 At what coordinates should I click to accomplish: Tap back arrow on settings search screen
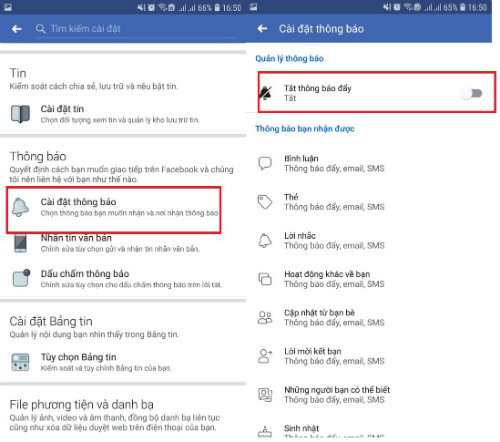coord(17,29)
